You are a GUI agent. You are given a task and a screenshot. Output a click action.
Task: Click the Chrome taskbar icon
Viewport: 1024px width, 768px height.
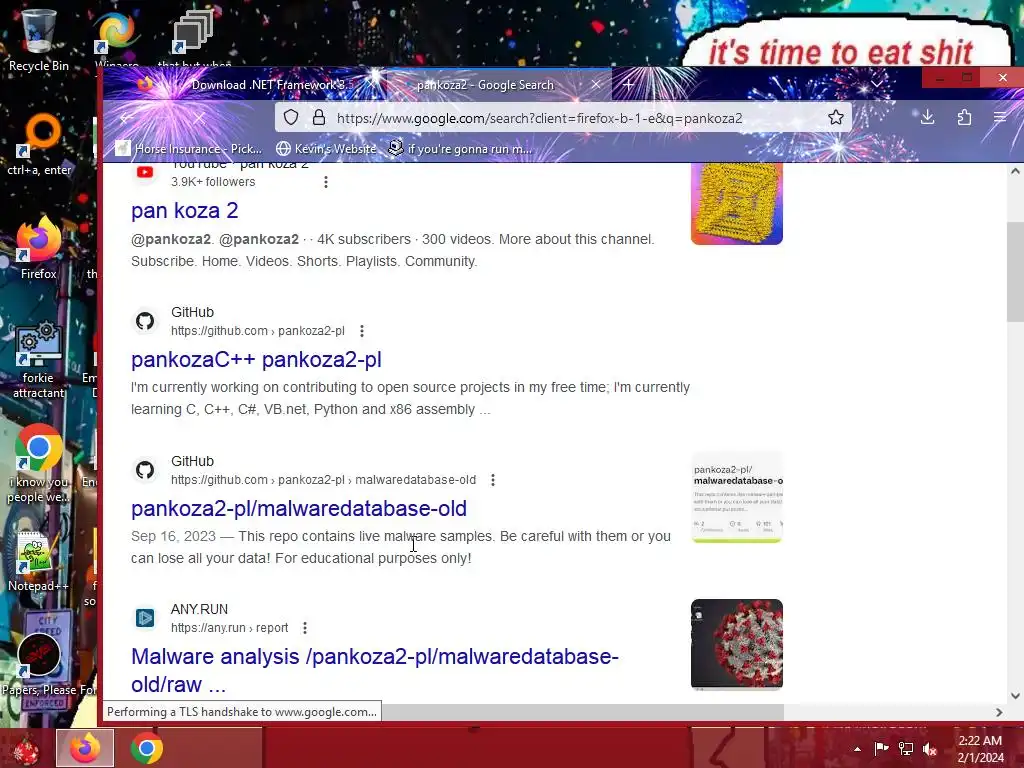(x=146, y=748)
